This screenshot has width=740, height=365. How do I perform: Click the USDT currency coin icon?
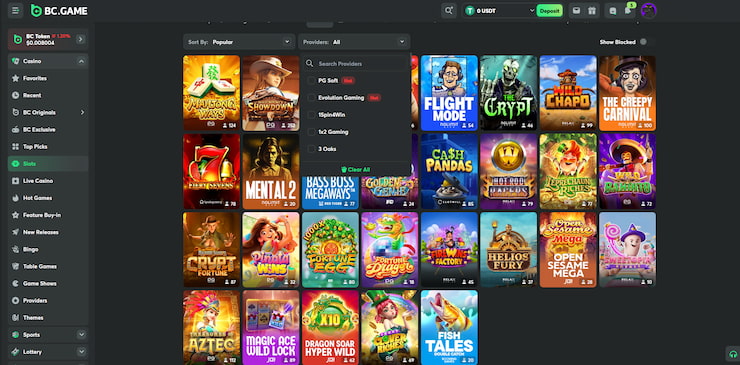tap(470, 11)
